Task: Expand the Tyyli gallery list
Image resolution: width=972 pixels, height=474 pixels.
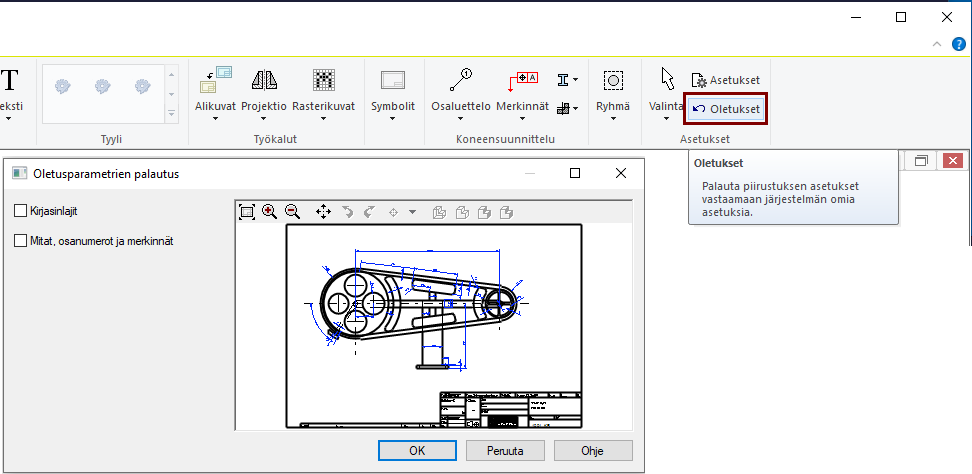Action: (171, 113)
